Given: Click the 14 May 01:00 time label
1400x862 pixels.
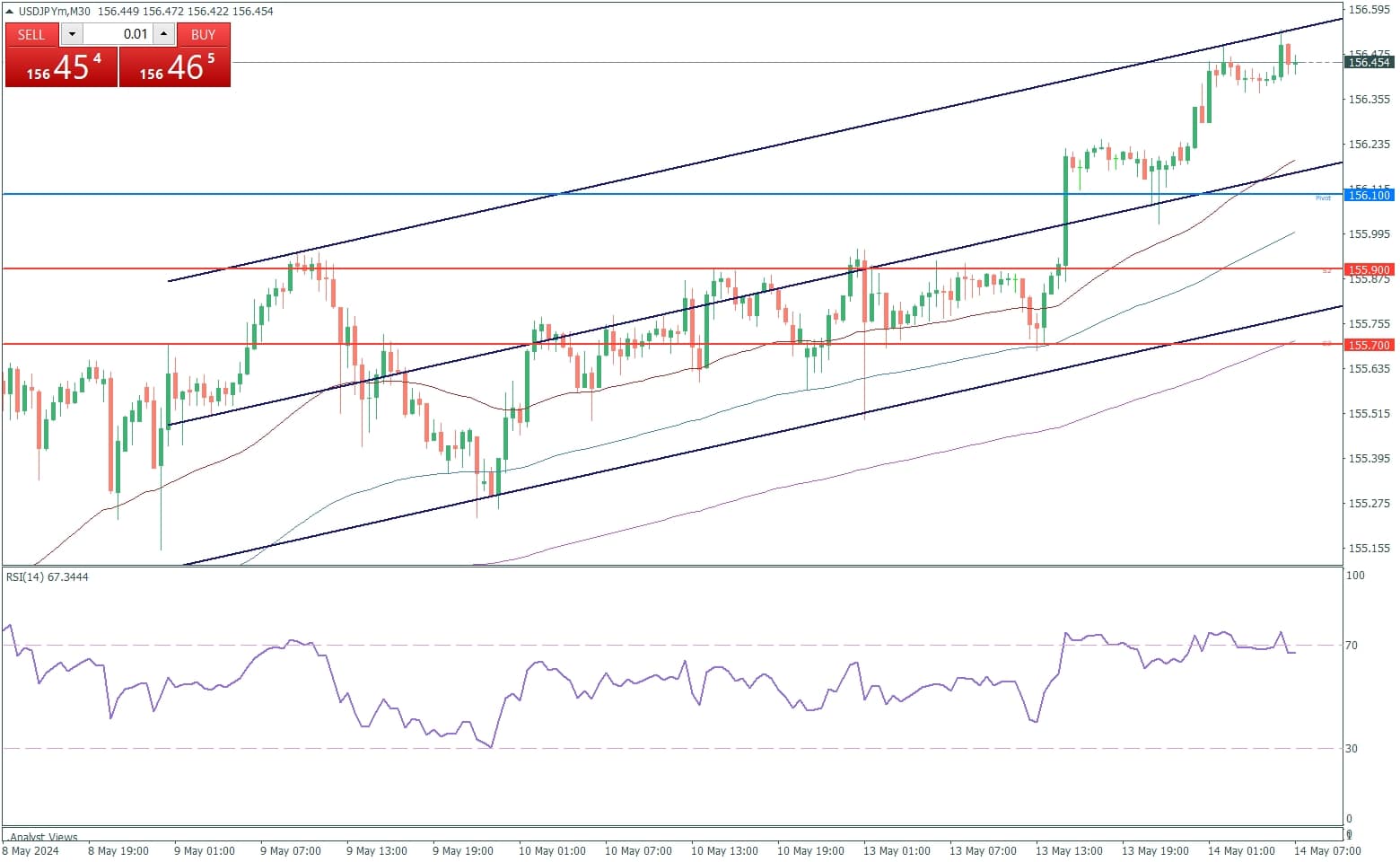Looking at the screenshot, I should pyautogui.click(x=1241, y=851).
